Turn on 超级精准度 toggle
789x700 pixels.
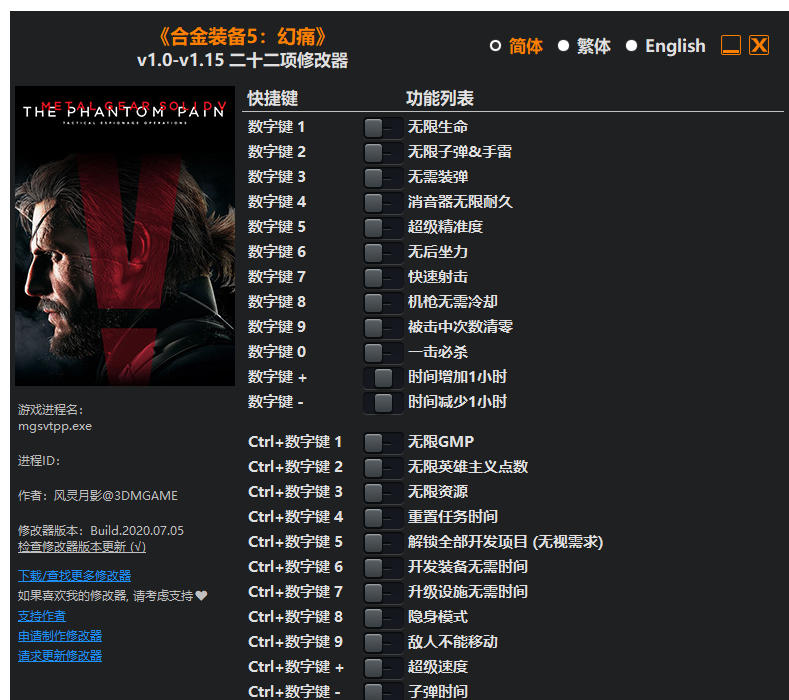383,227
